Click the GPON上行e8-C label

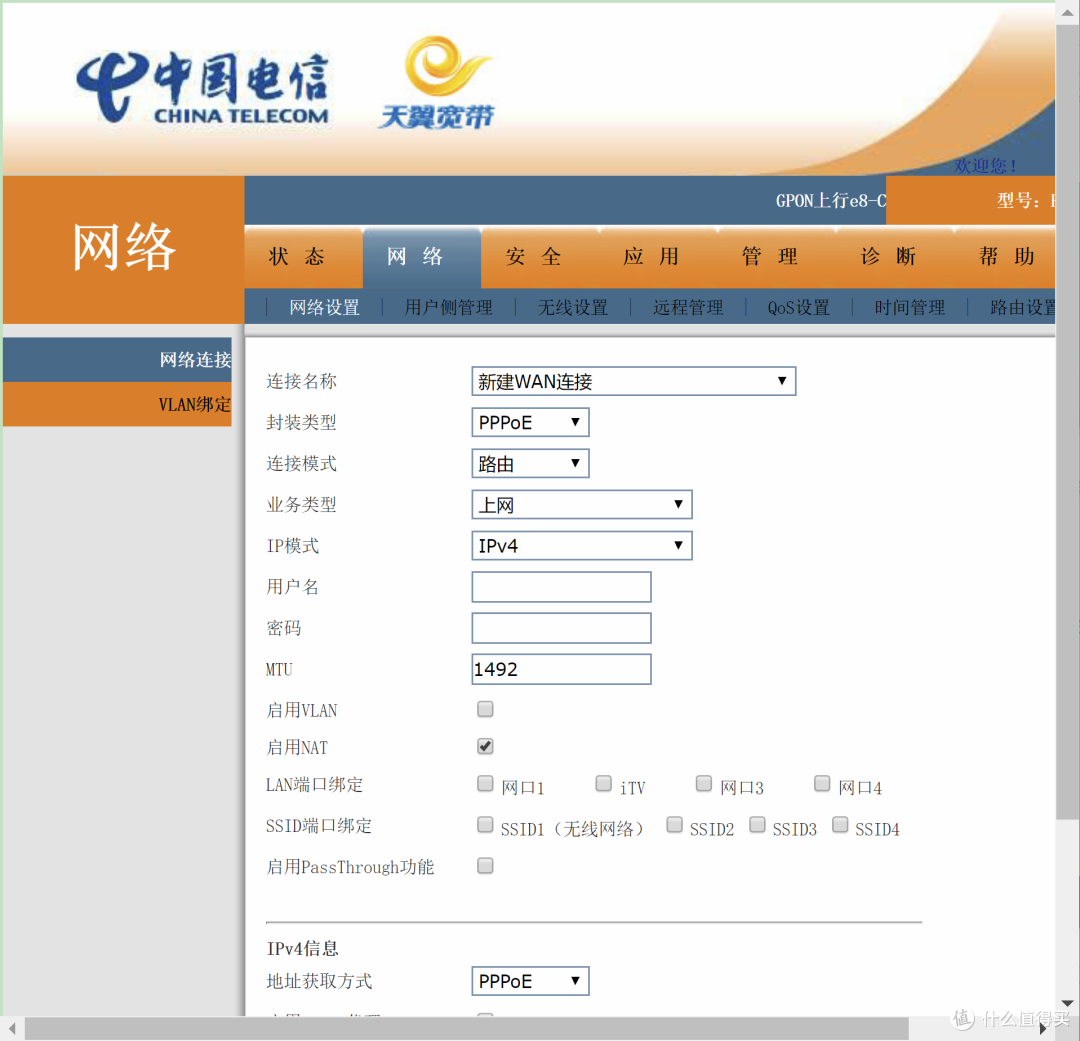tap(831, 200)
